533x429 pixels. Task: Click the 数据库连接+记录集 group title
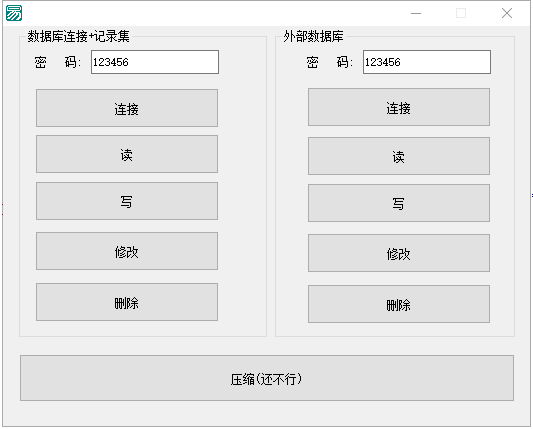[x=78, y=36]
